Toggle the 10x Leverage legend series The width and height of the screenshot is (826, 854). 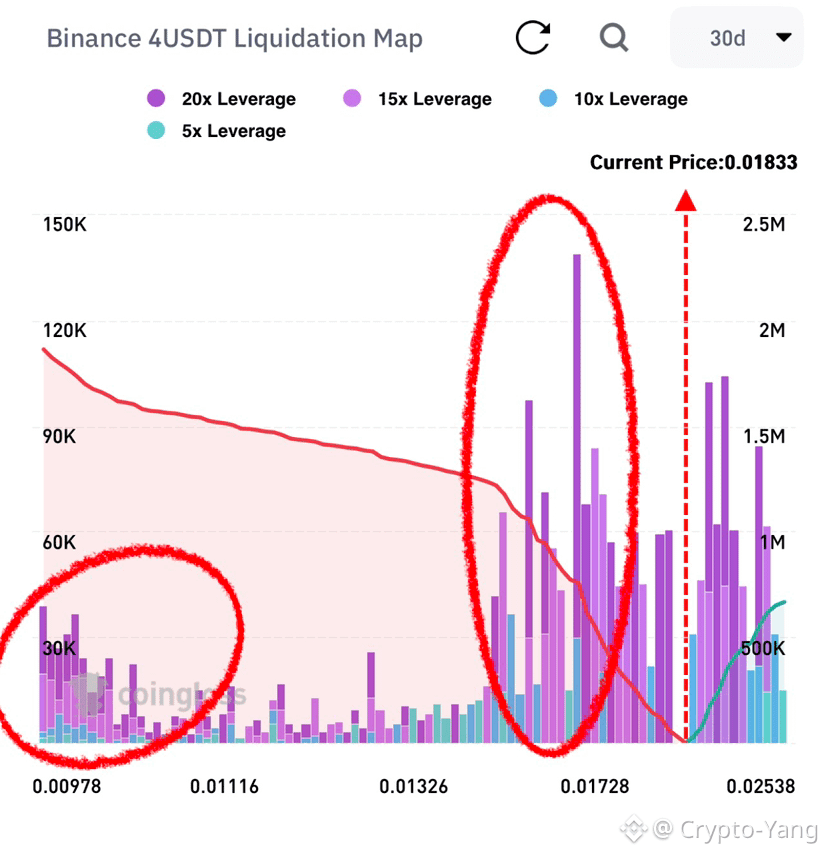point(613,99)
